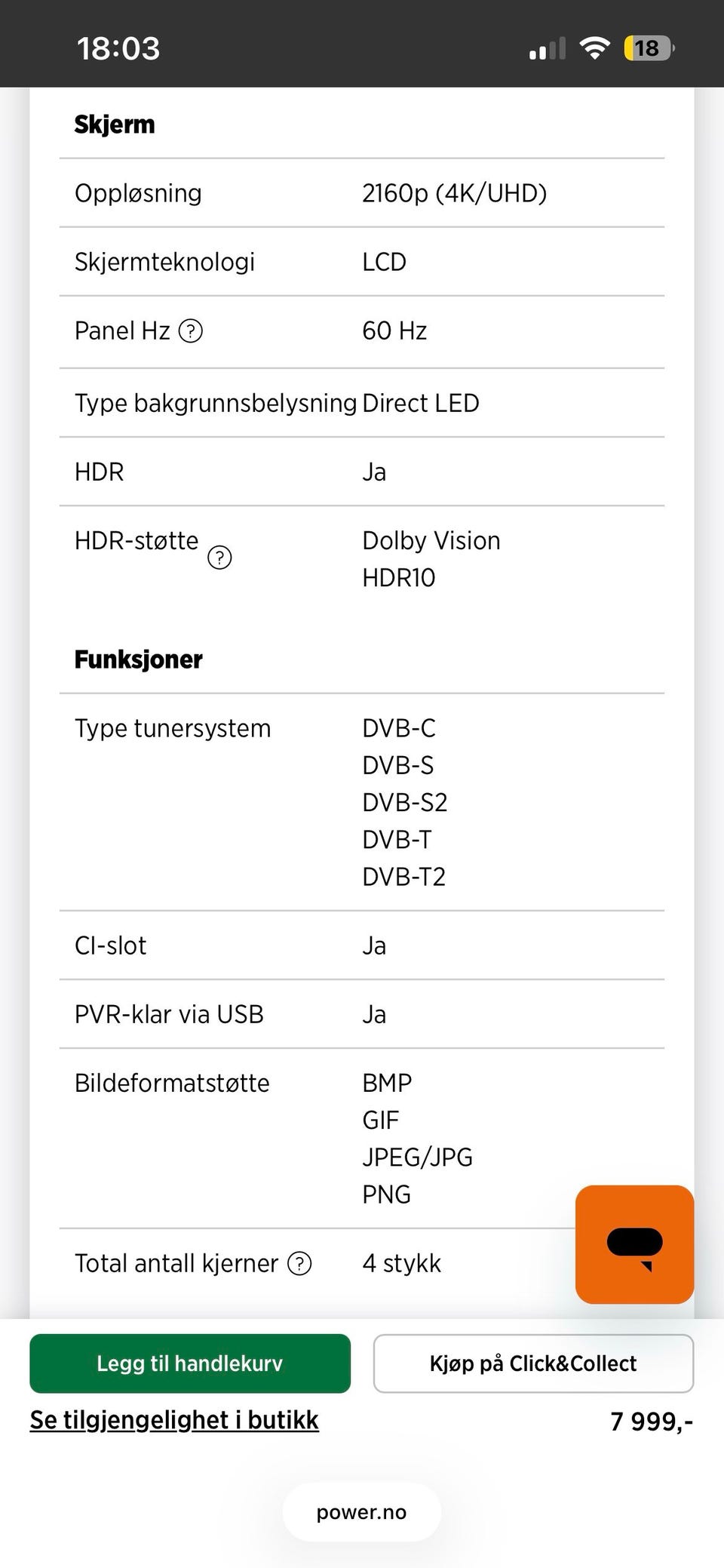Screen dimensions: 724x1568
Task: Tap the Oppløsning 2160p (4K/UHD) row
Action: 362,193
